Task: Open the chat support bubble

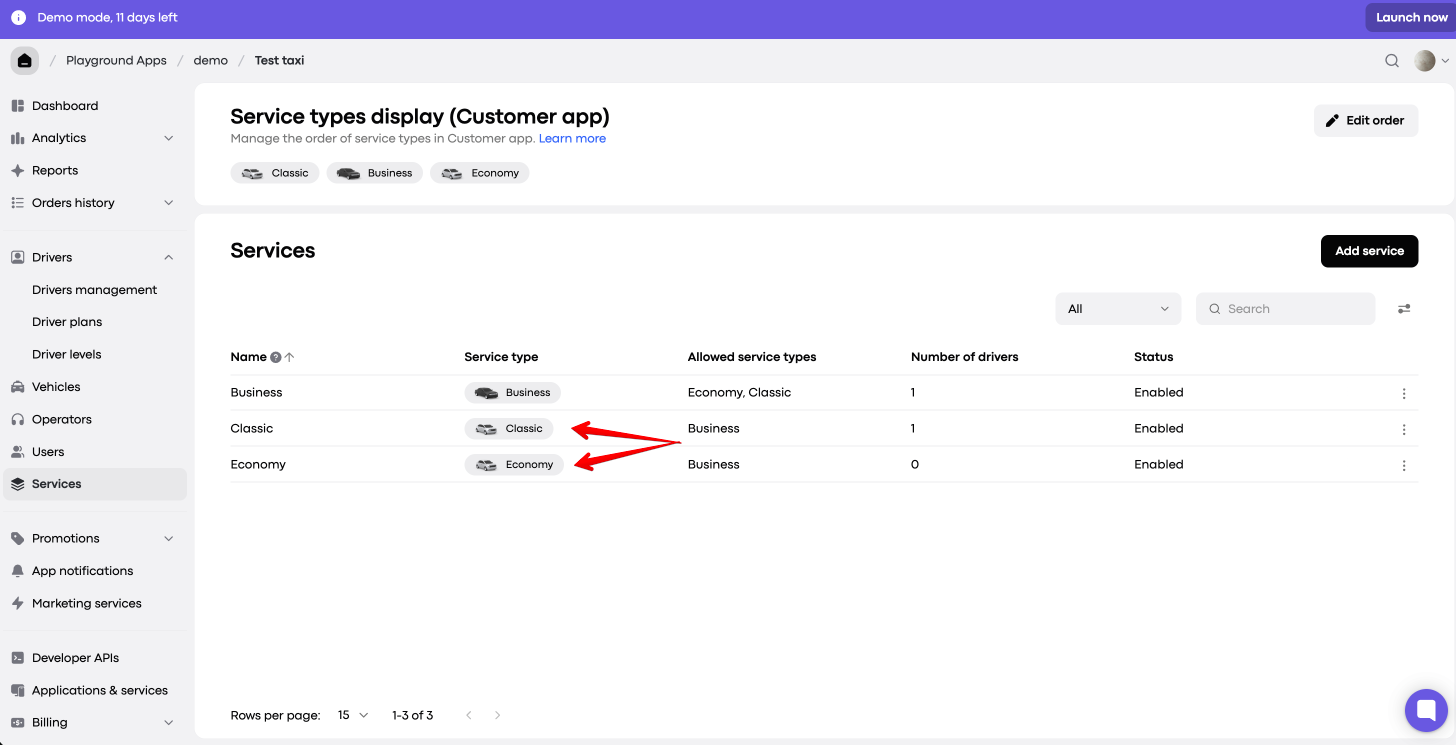Action: pos(1426,711)
